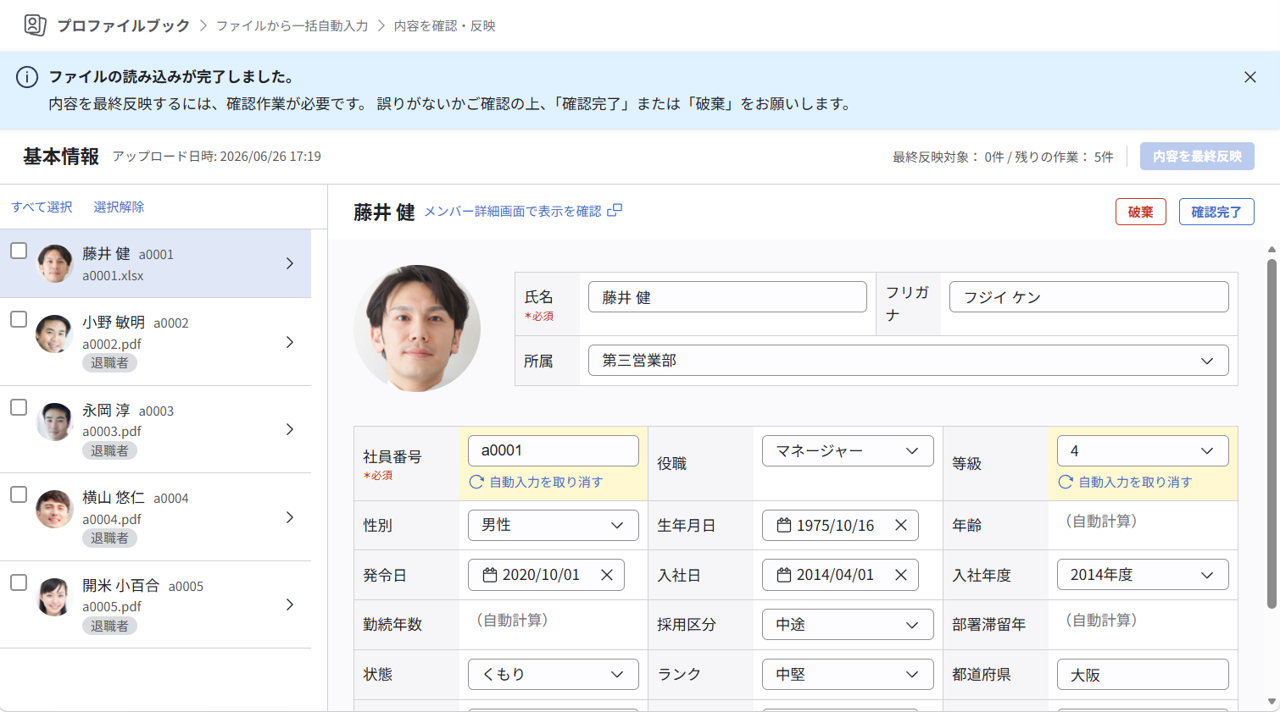Open 小野 敏明 row chevron

[x=290, y=342]
